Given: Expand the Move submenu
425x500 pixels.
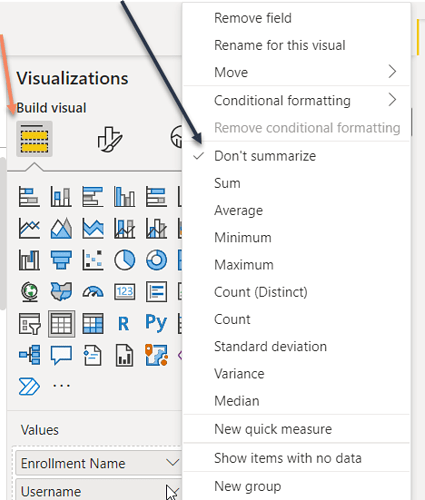Looking at the screenshot, I should point(297,72).
